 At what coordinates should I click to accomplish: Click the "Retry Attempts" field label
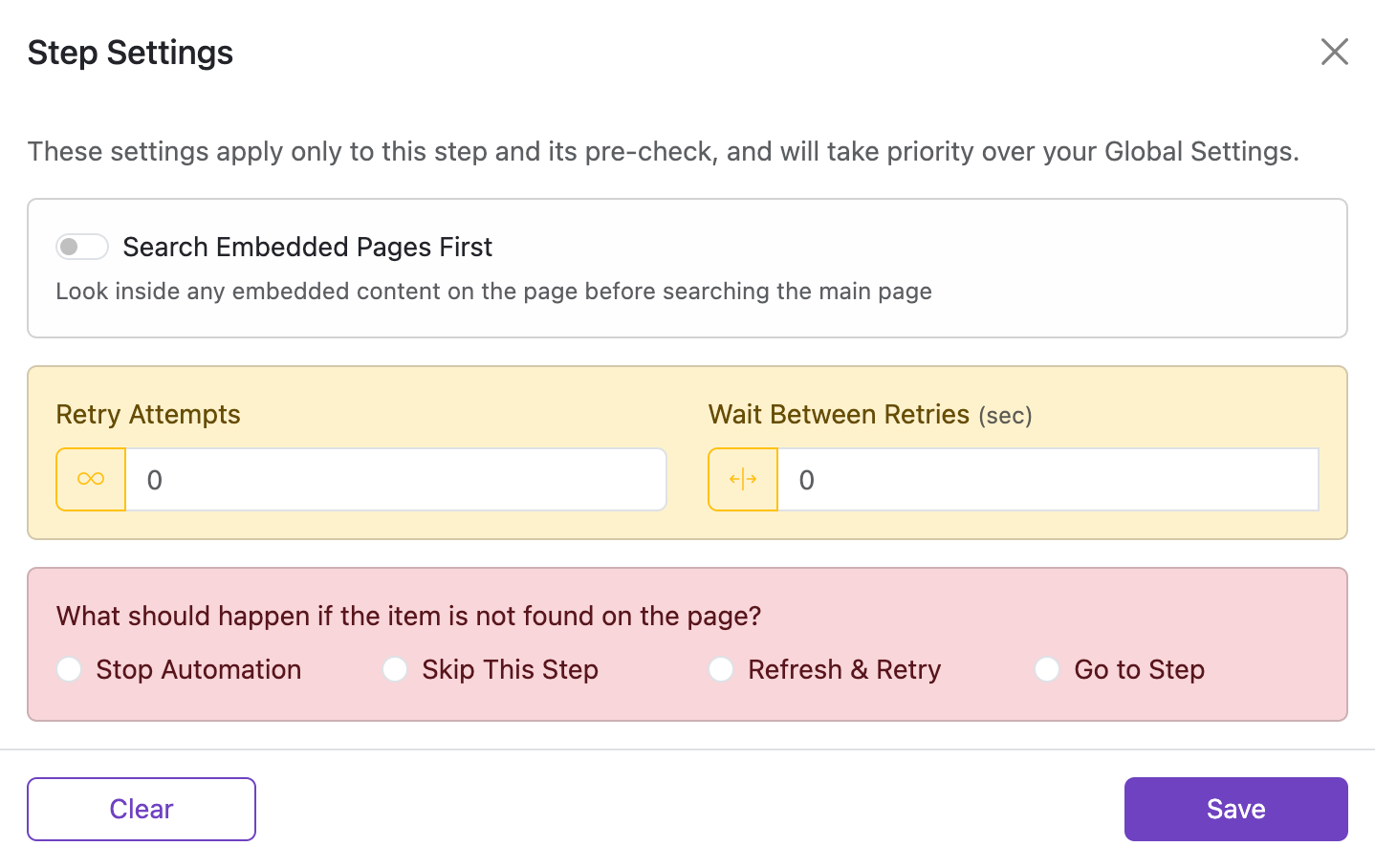pyautogui.click(x=148, y=414)
